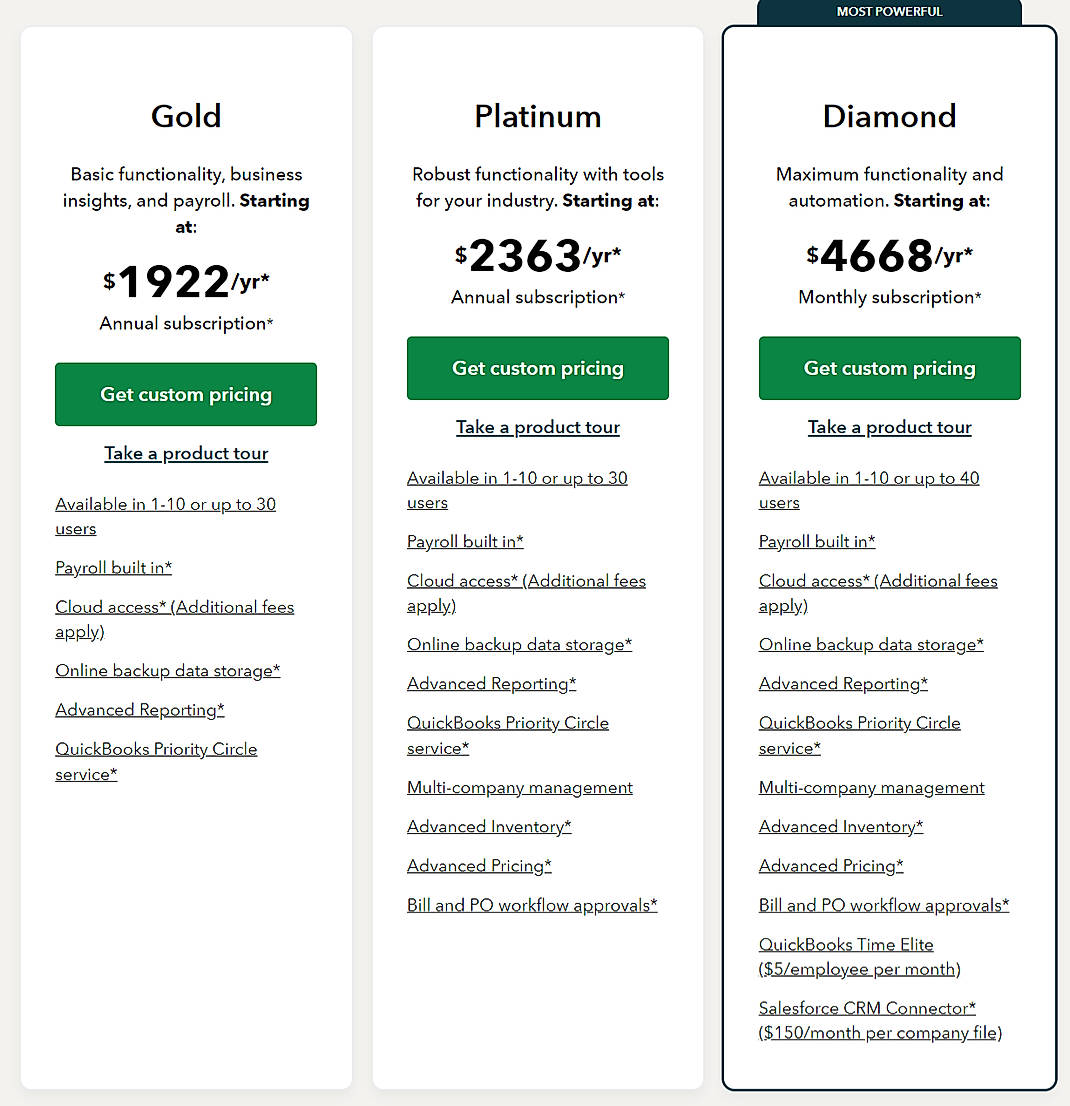View Diamond plan user availability link
Screen dimensions: 1070x1106
tap(869, 478)
